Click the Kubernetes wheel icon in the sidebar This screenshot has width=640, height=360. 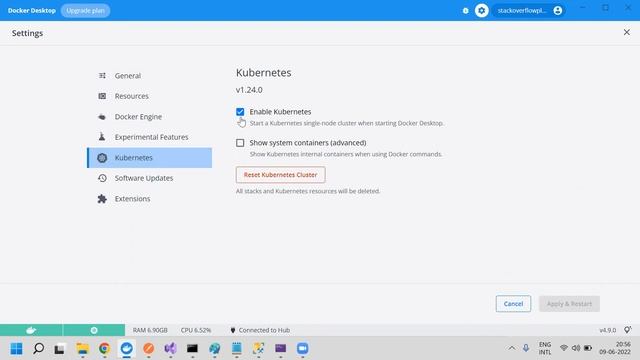pos(102,158)
